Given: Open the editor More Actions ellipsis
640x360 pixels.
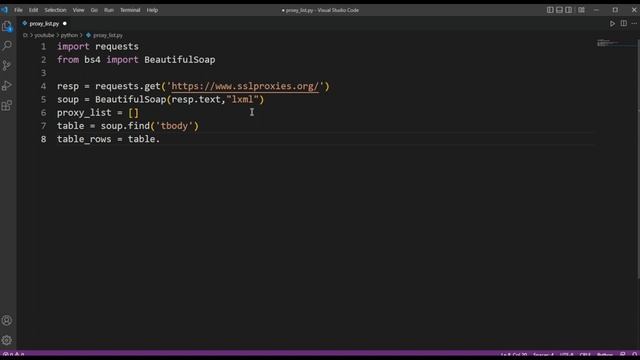Looking at the screenshot, I should point(634,24).
